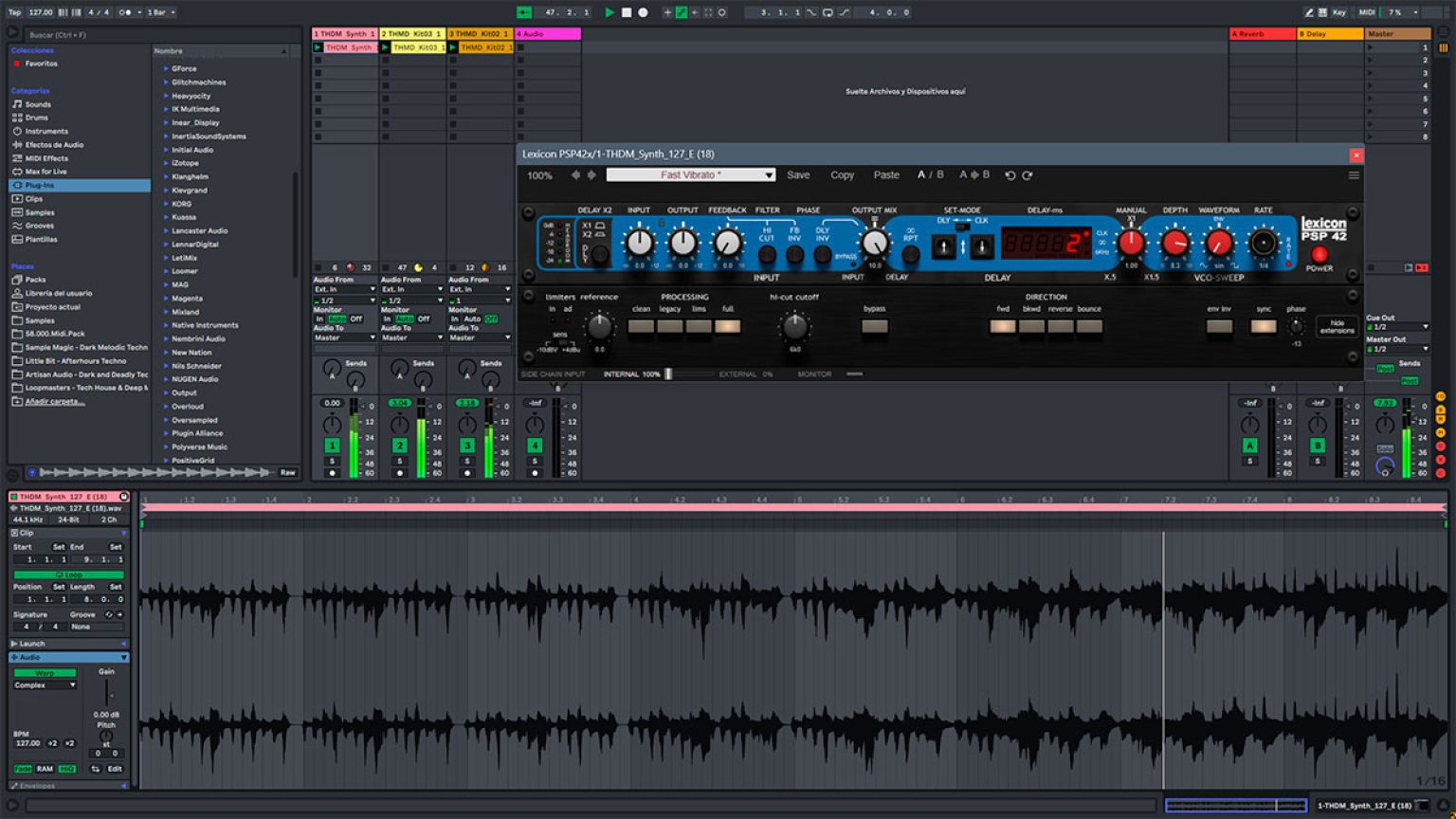Select the A Reverb return track header

(x=1262, y=34)
